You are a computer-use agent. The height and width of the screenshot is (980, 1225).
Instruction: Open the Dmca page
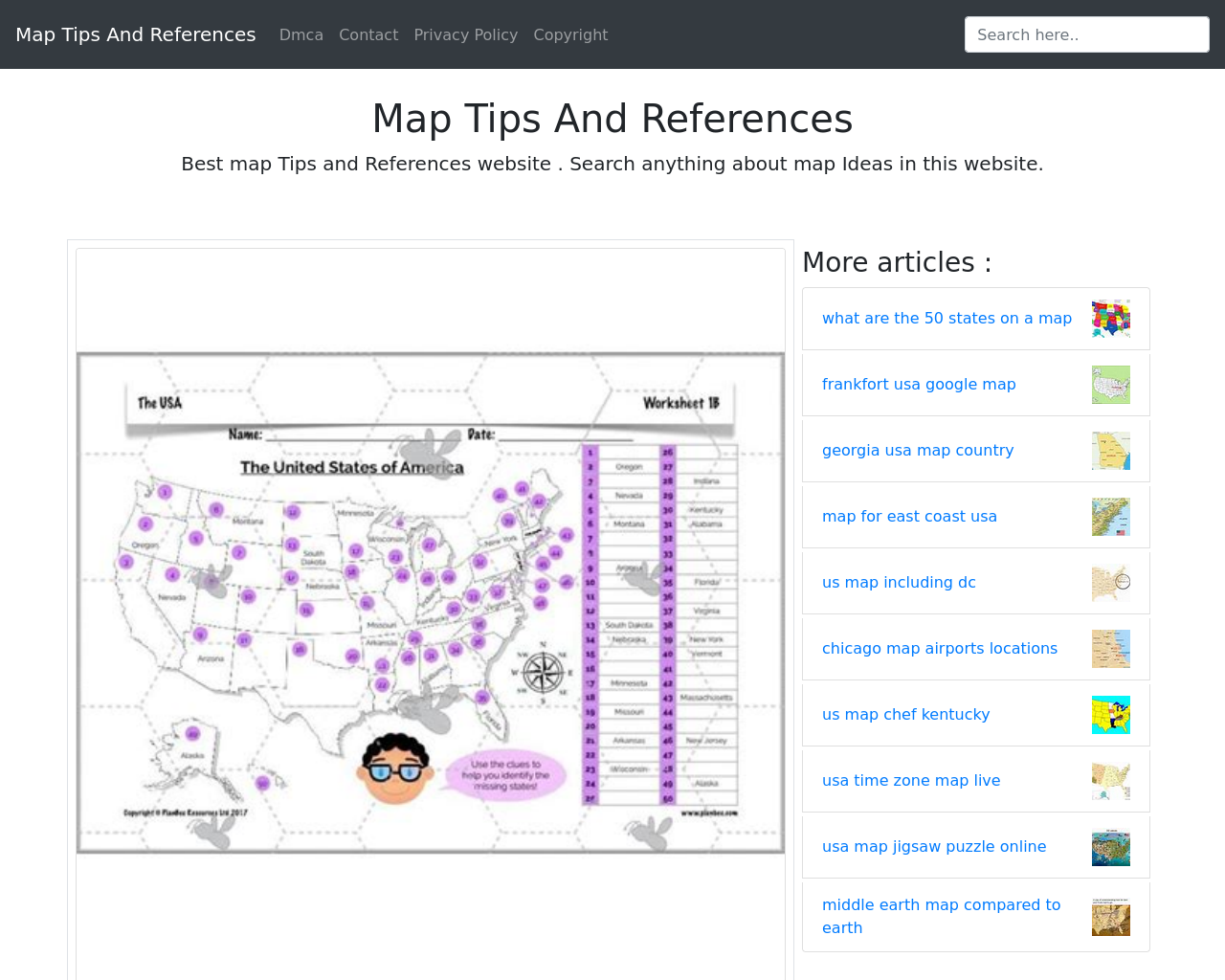[x=301, y=34]
